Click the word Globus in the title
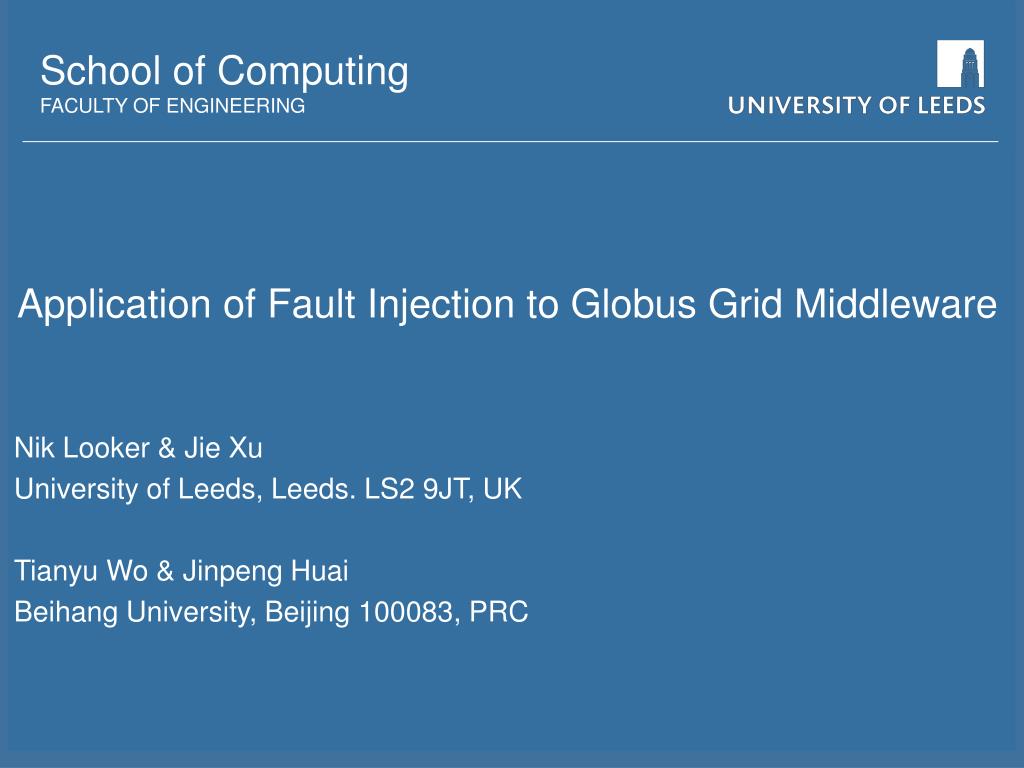The height and width of the screenshot is (768, 1024). (633, 304)
